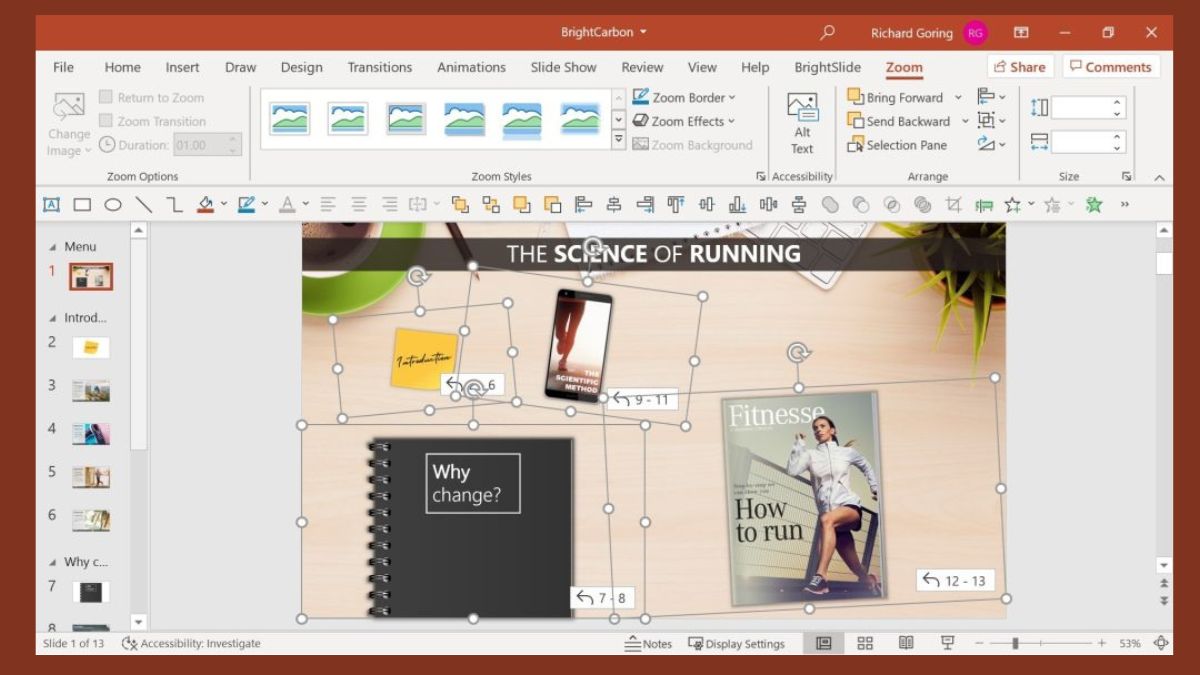
Task: Open the Zoom Effects dropdown
Action: click(685, 121)
